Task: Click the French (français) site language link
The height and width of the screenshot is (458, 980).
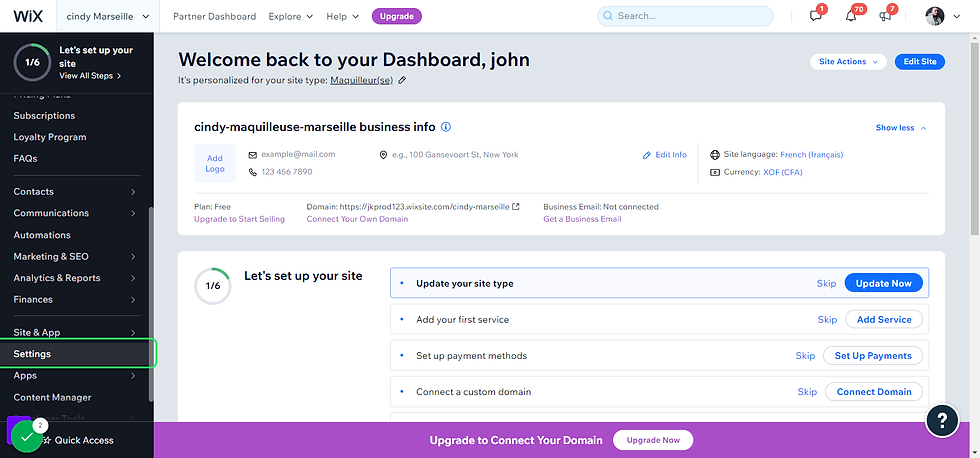Action: click(811, 154)
